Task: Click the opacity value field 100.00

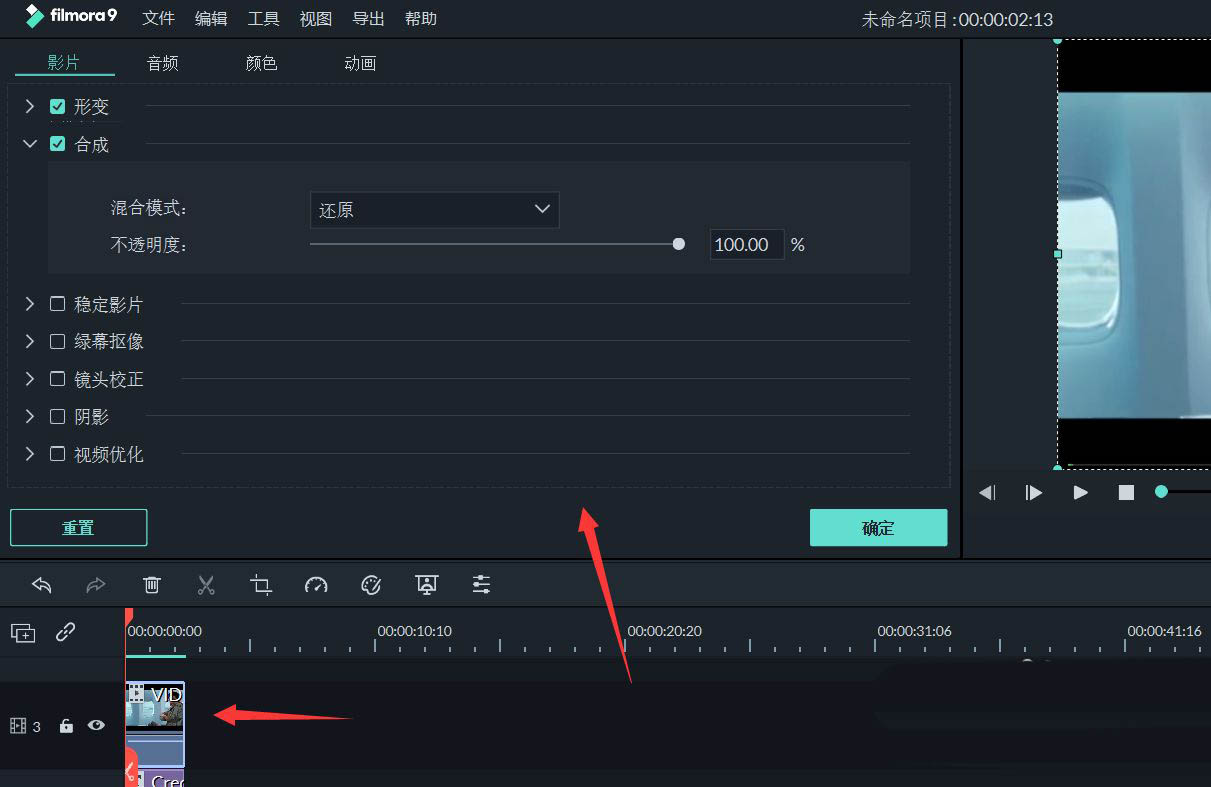Action: [x=747, y=244]
